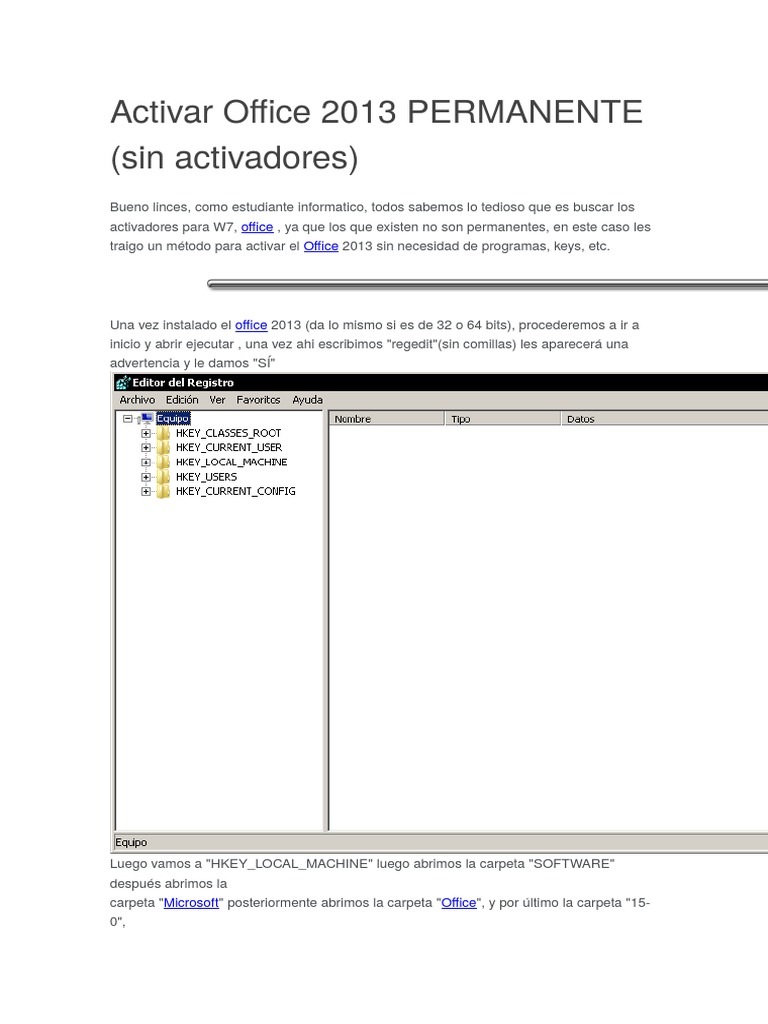Click the Equipo status bar text
This screenshot has height=1024, width=768.
point(131,842)
